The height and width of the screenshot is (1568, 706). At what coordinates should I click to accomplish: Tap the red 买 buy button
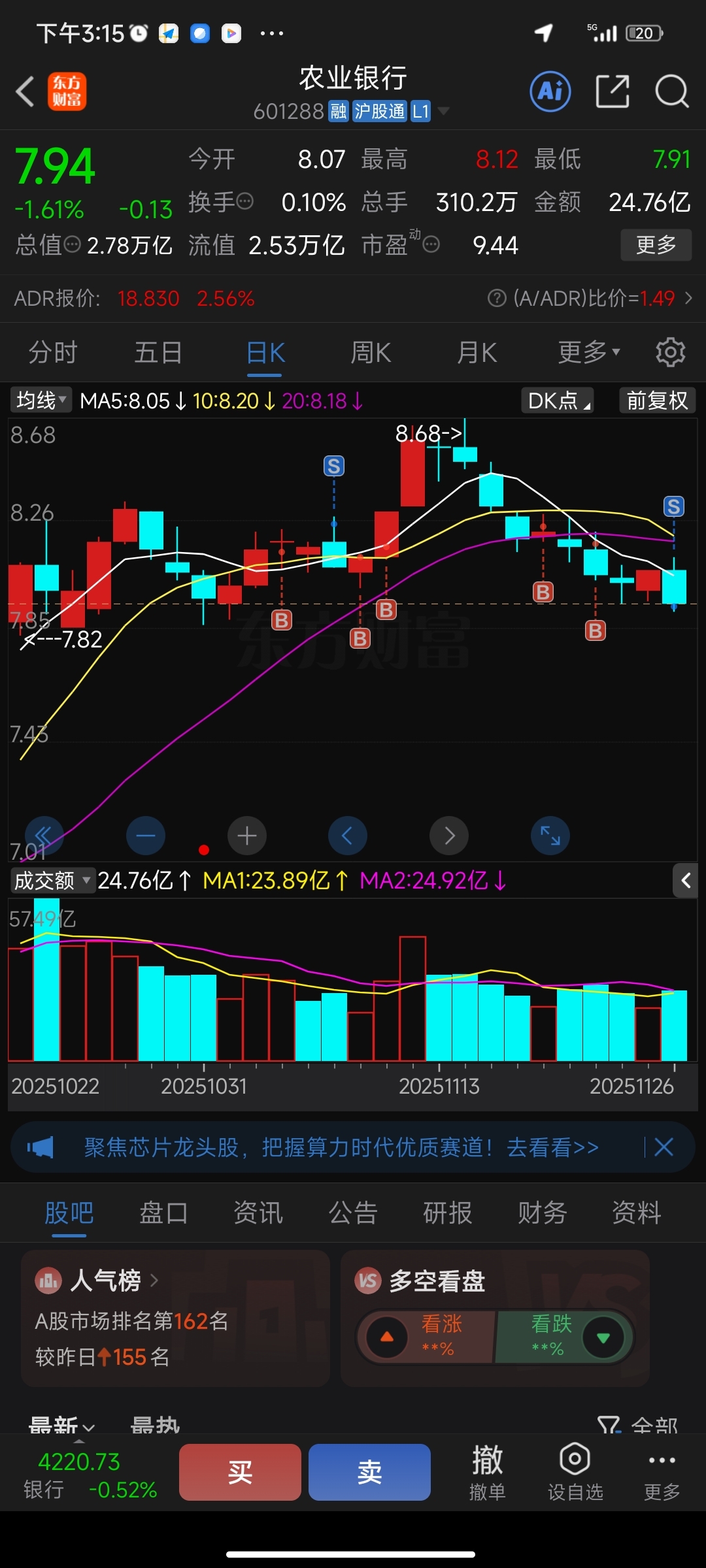pos(240,1473)
